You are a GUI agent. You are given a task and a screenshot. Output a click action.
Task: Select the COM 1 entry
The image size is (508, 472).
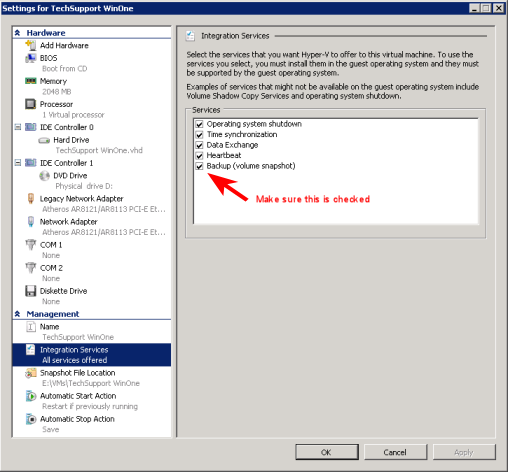tap(51, 245)
